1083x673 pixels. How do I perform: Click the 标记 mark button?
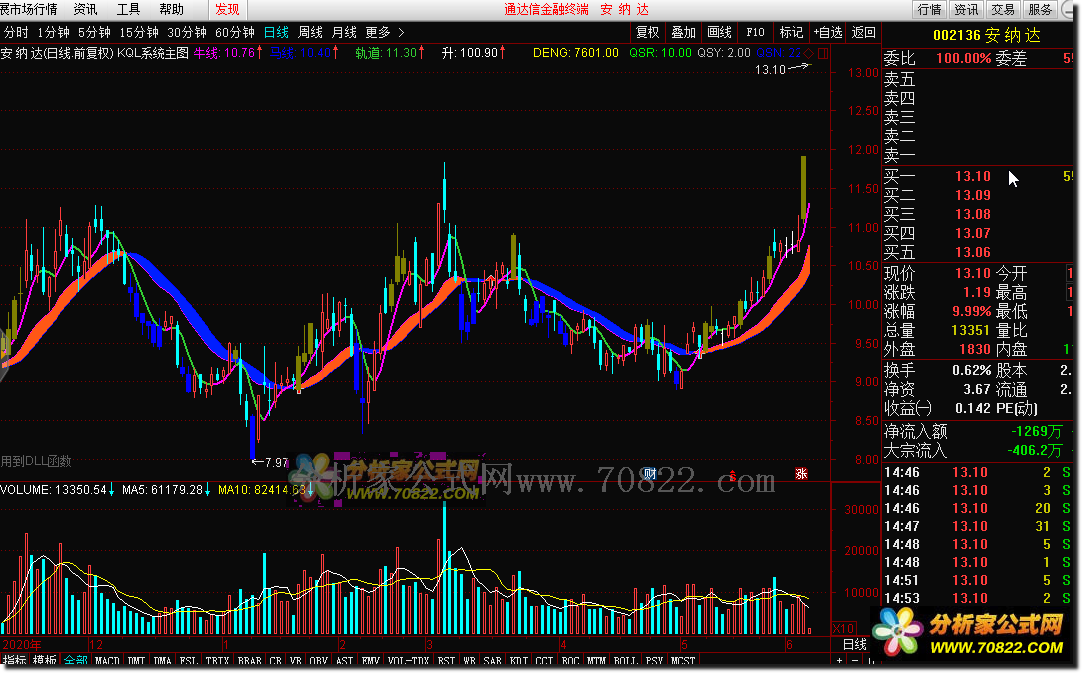click(x=791, y=32)
